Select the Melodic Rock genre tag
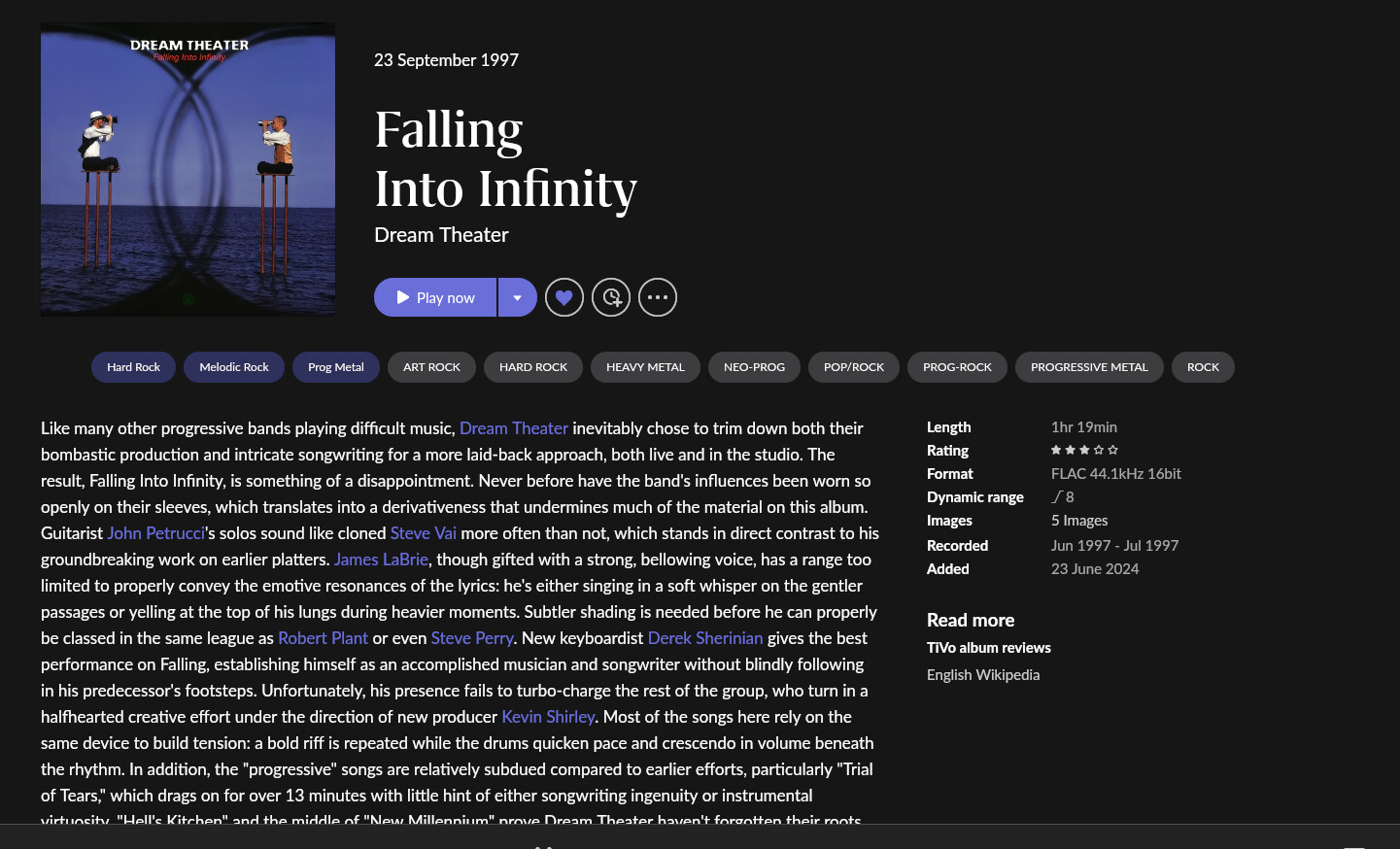The height and width of the screenshot is (849, 1400). [234, 367]
